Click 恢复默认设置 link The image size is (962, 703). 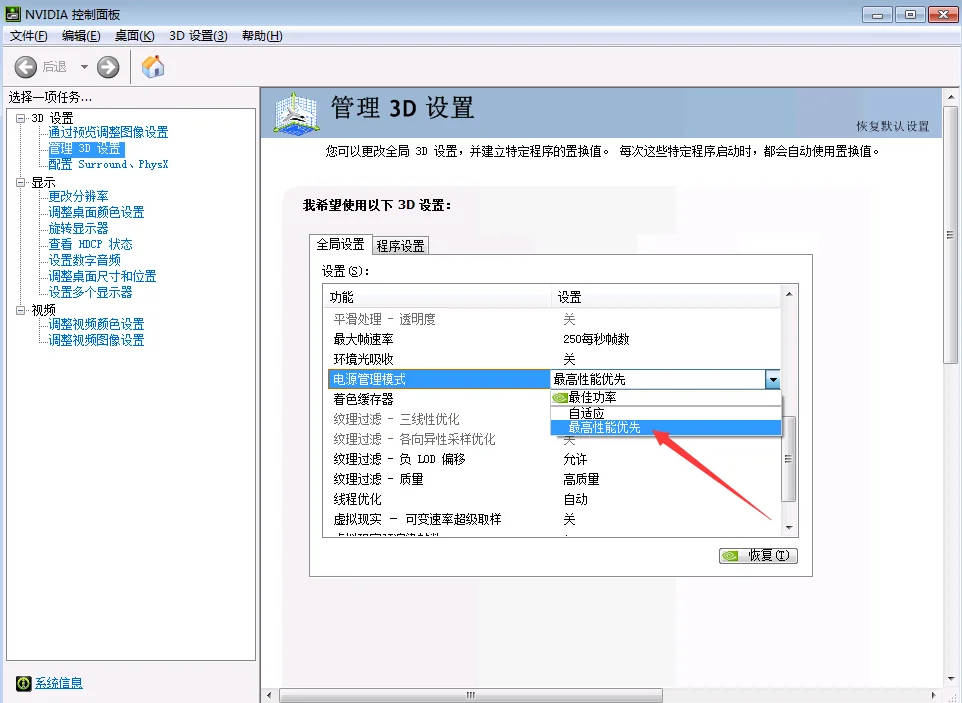893,126
